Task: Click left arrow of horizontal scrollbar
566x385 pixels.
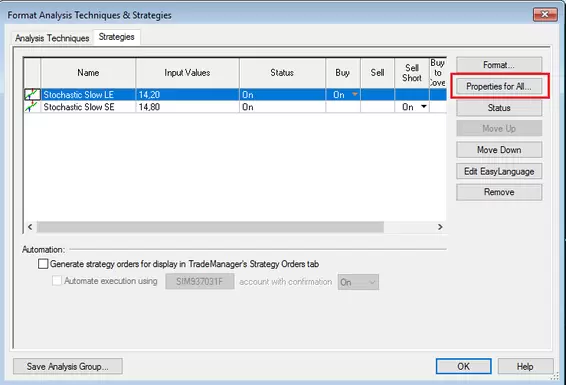Action: 30,227
